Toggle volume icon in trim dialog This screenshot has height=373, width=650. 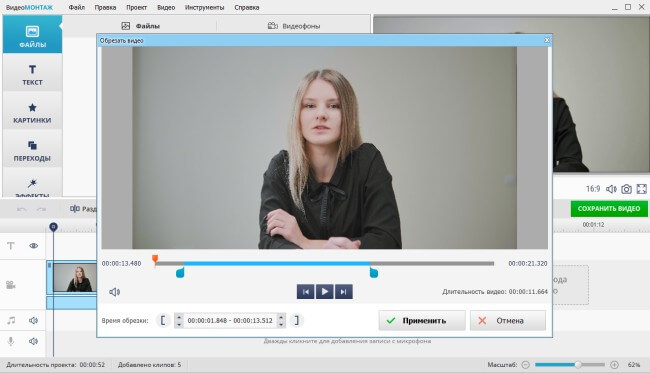click(x=114, y=292)
